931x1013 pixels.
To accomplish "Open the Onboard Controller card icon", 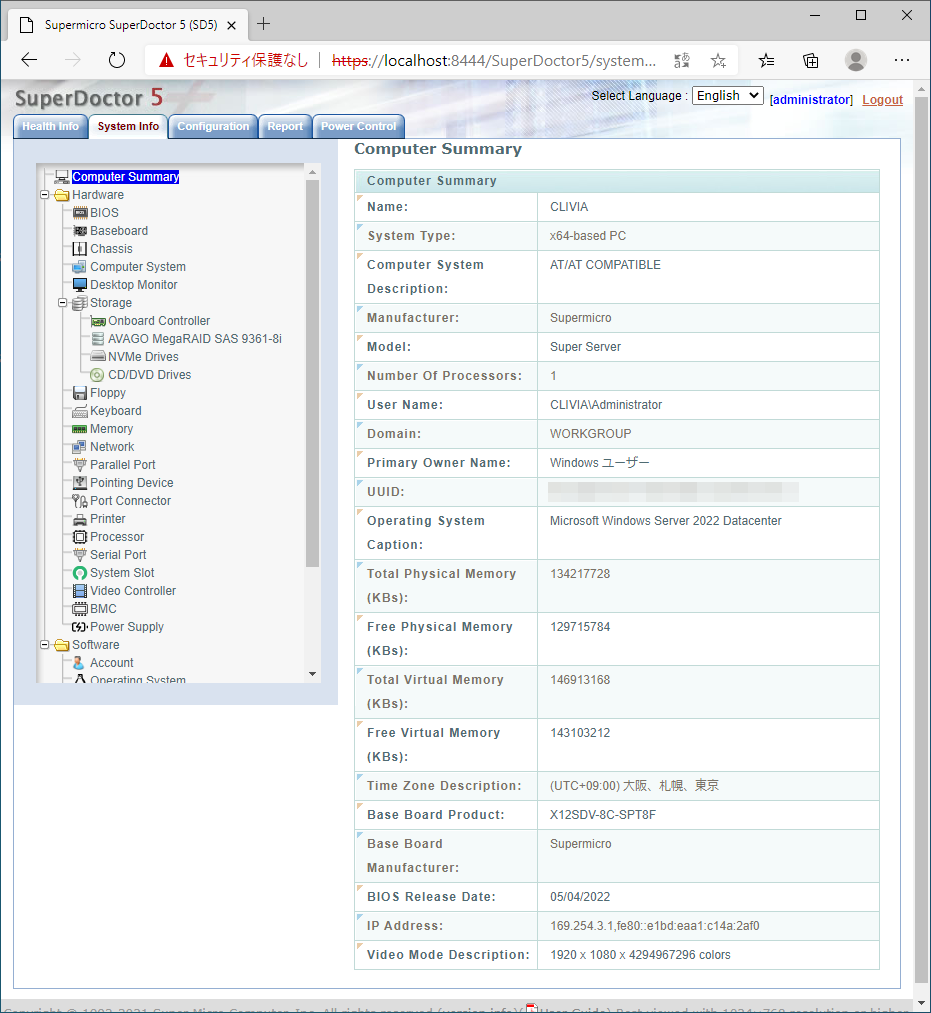I will click(98, 321).
